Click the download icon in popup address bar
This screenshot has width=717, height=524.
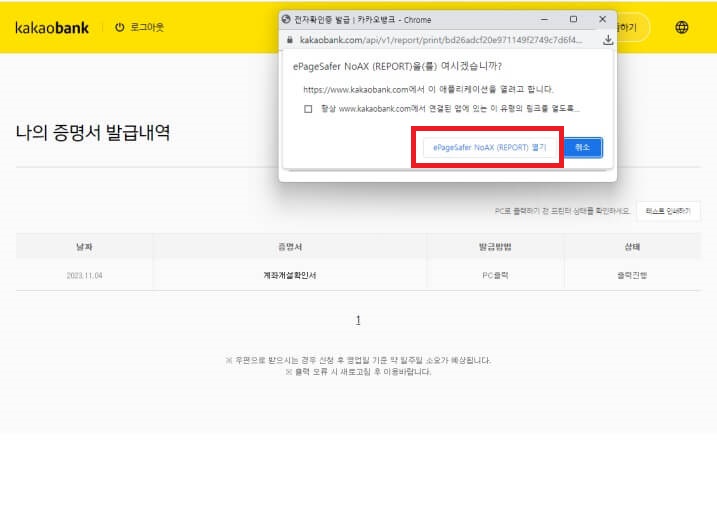608,40
